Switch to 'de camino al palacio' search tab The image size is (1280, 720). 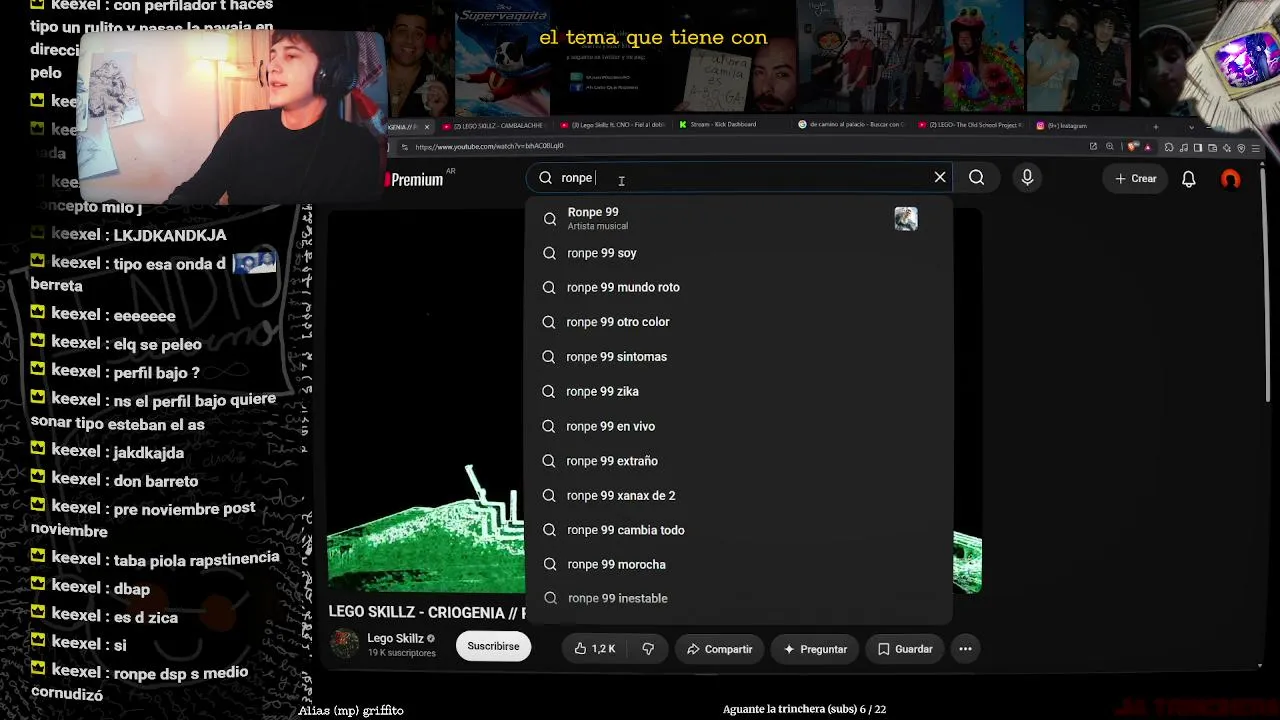click(x=852, y=125)
